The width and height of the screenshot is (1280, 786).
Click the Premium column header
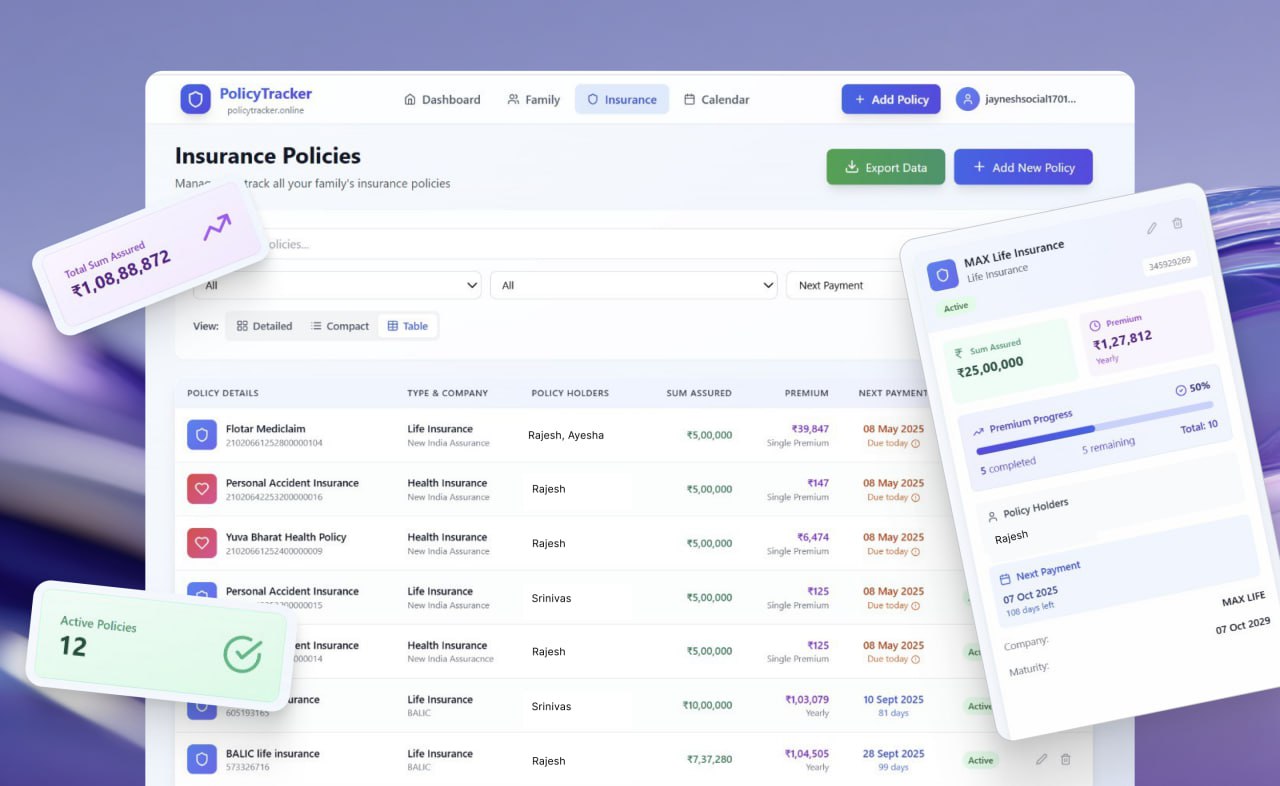(806, 393)
